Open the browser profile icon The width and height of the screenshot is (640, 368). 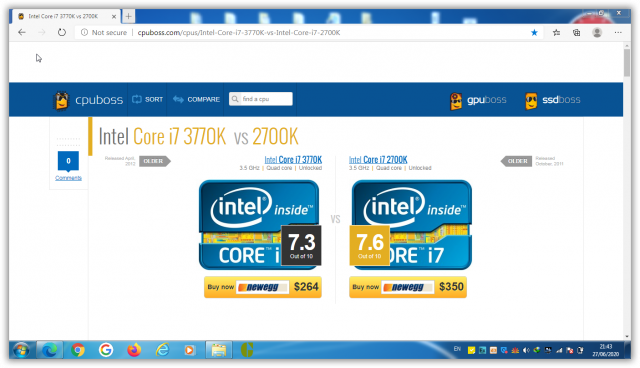(597, 33)
